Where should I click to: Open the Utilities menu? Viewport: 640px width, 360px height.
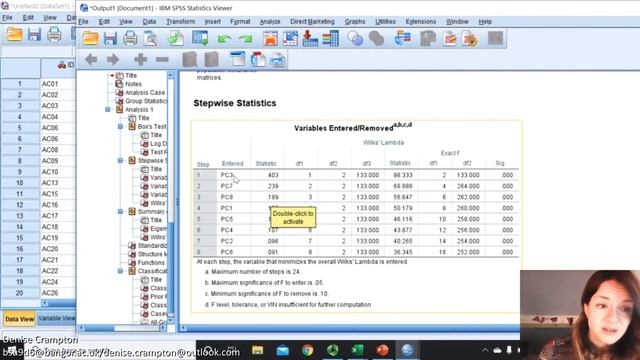pyautogui.click(x=385, y=22)
